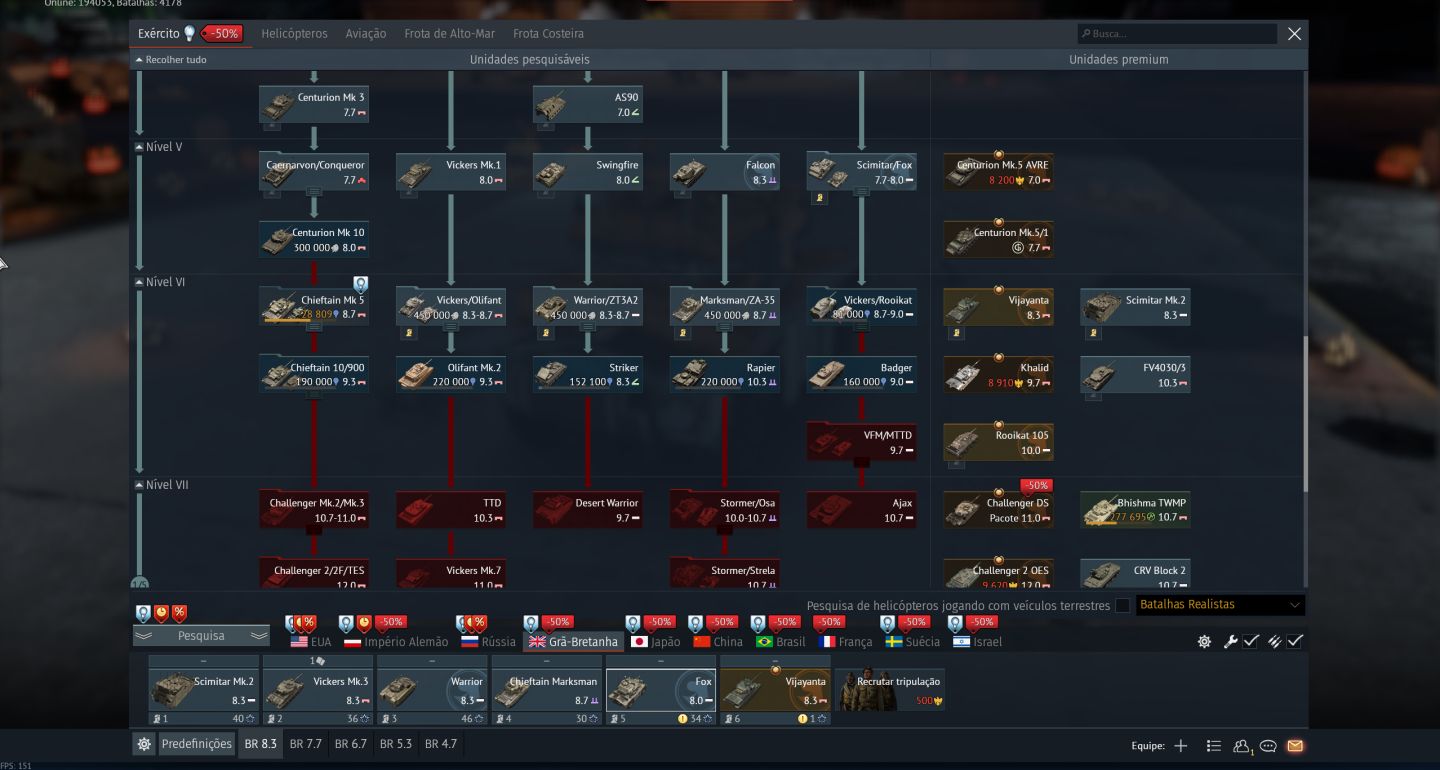Switch to the Aviação tab
This screenshot has height=770, width=1440.
[366, 34]
